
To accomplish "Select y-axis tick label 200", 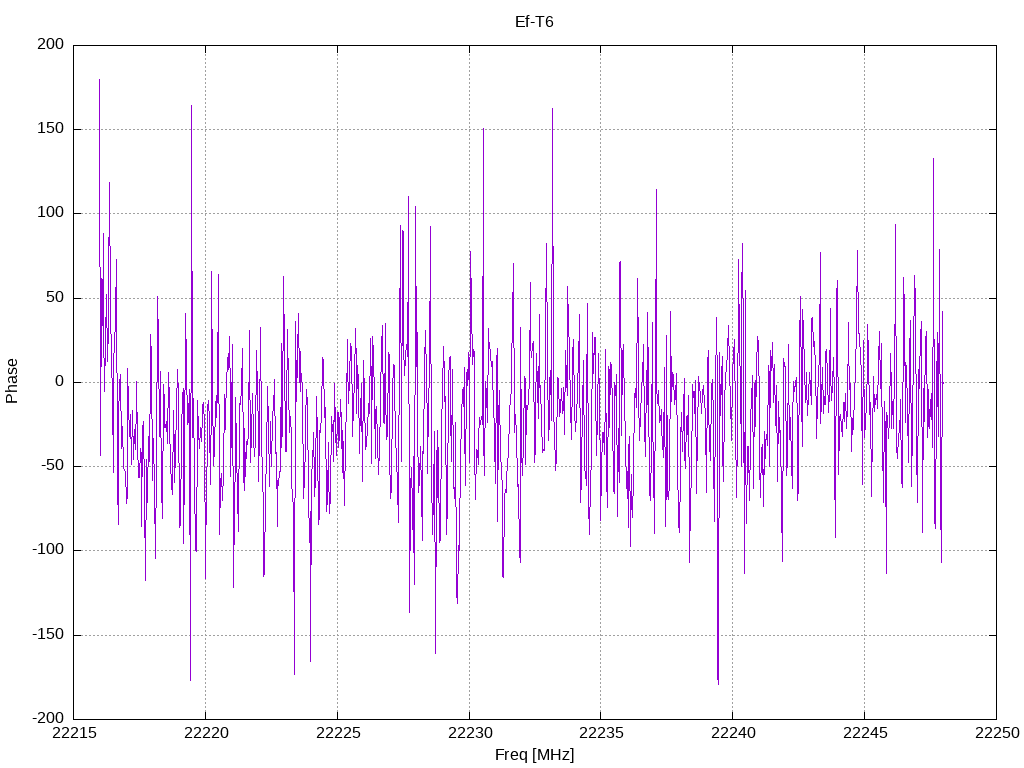I will click(x=51, y=44).
